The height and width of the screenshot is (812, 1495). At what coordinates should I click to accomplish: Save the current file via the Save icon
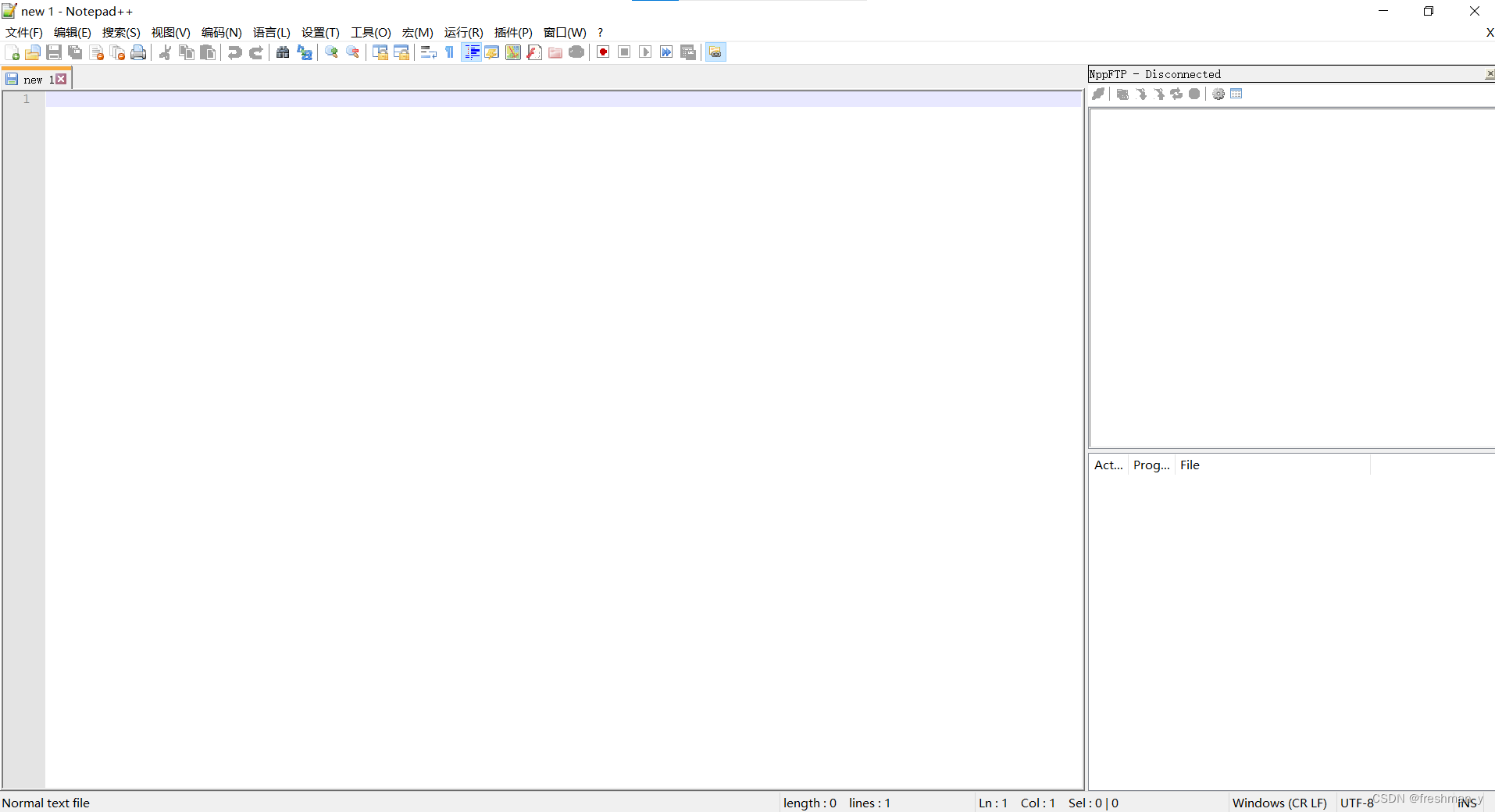coord(54,52)
